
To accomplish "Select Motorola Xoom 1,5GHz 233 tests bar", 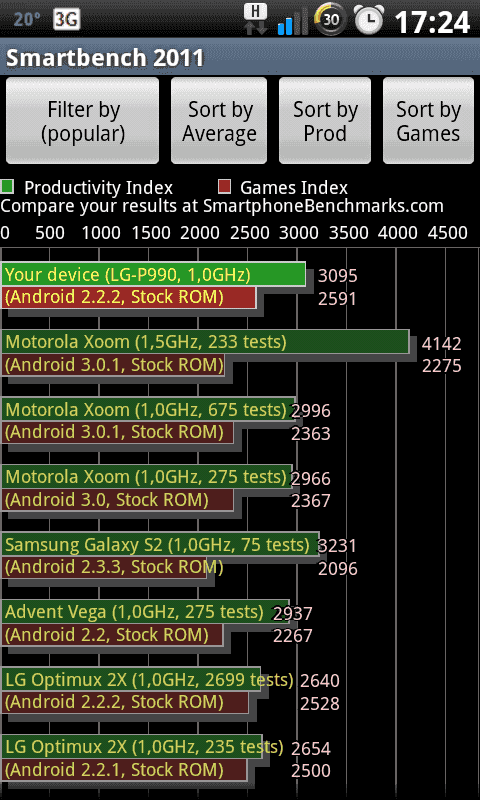I will (x=205, y=342).
